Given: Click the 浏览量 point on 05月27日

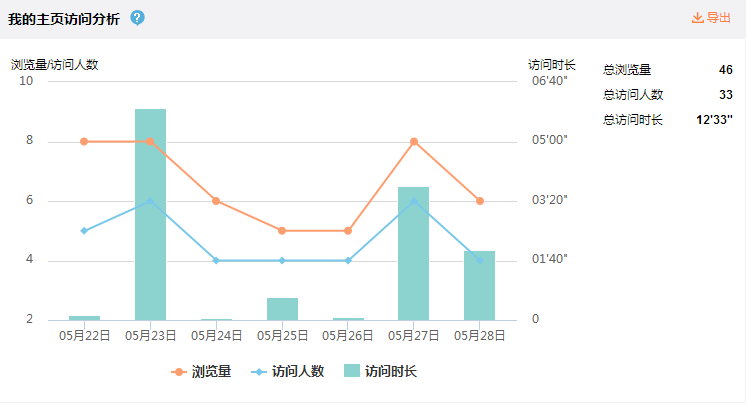Looking at the screenshot, I should click(x=414, y=141).
